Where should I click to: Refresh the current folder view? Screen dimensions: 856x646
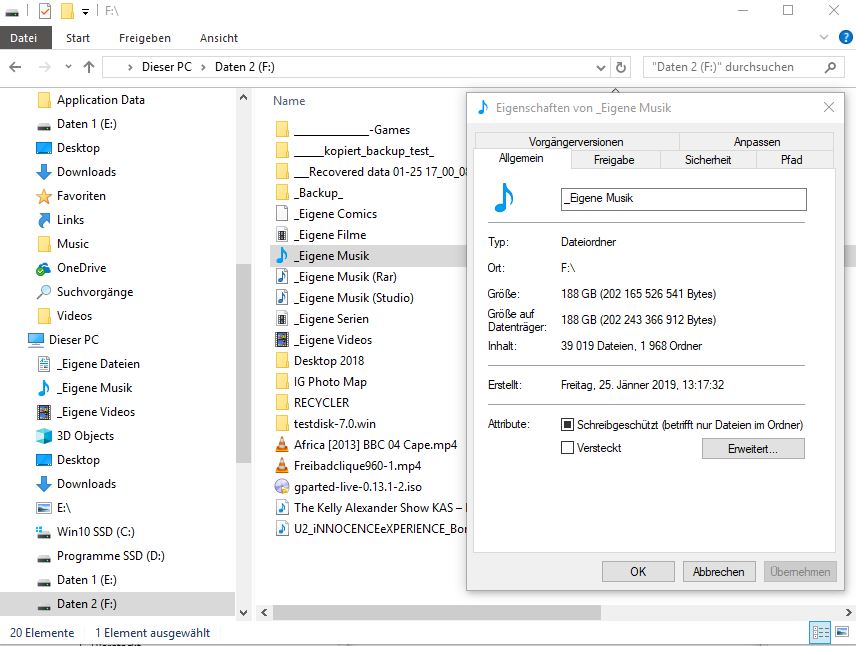click(x=621, y=67)
